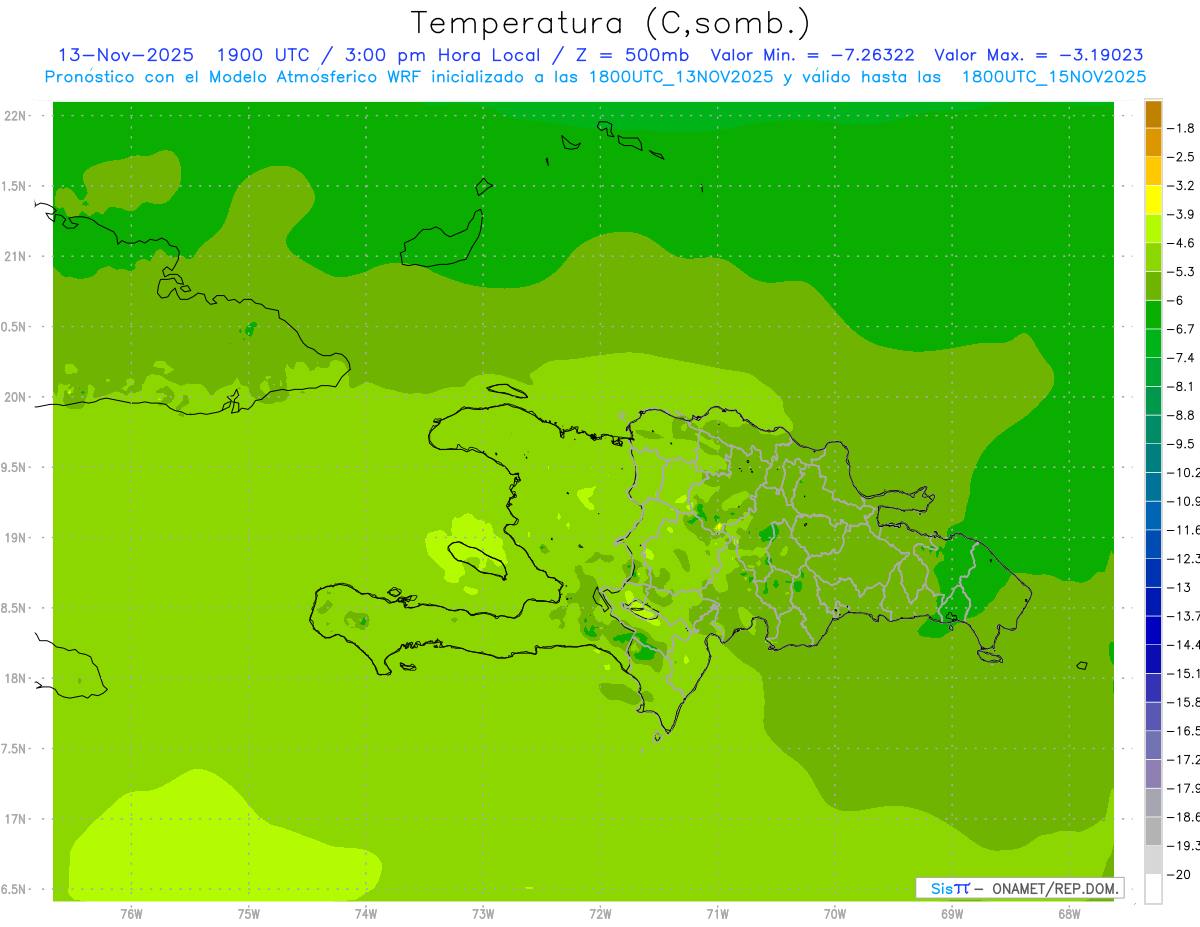Click the dark orange swatch above -1.8
Viewport: 1200px width, 927px height.
point(1153,114)
